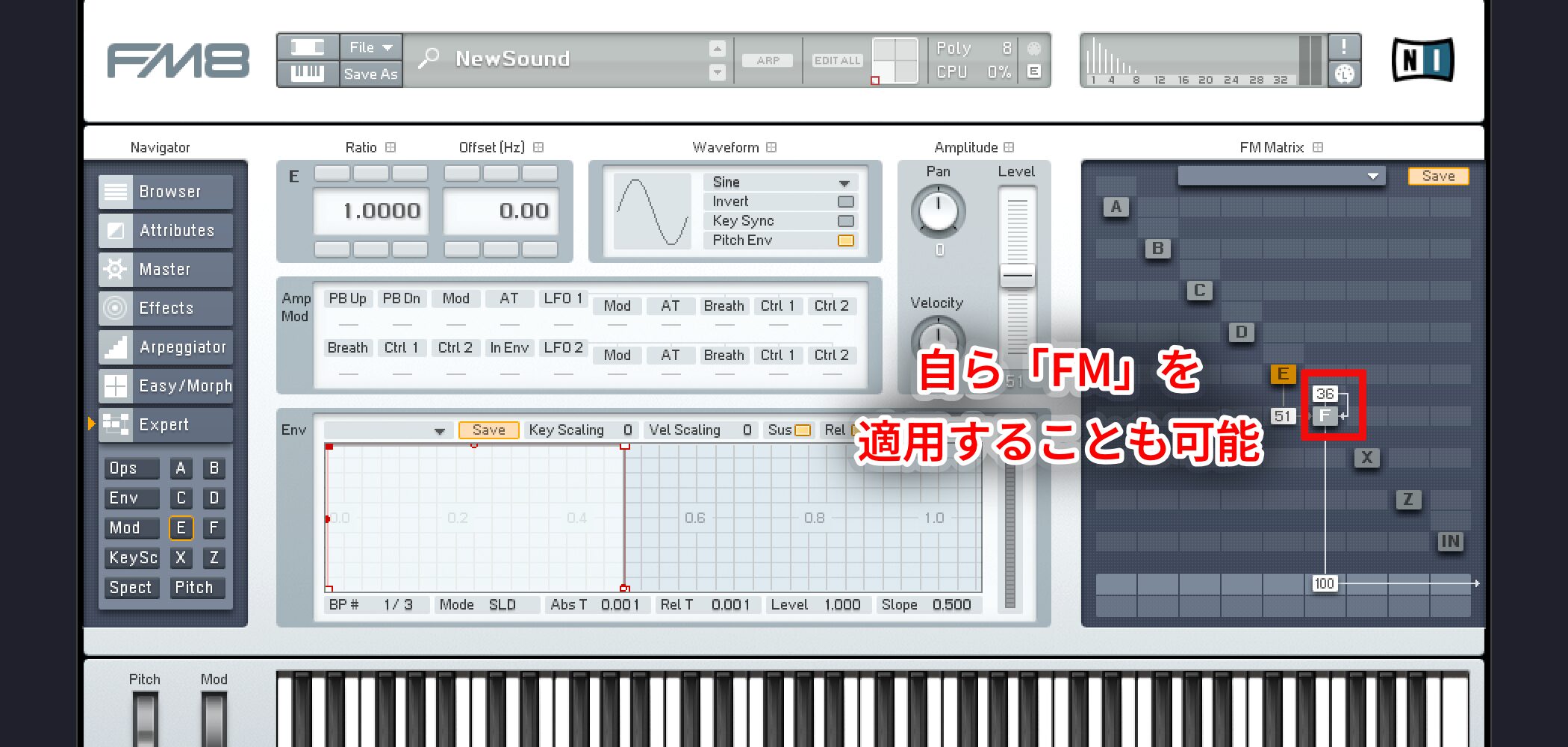Image resolution: width=1568 pixels, height=747 pixels.
Task: Select the IN block in FM Matrix
Action: click(1451, 541)
